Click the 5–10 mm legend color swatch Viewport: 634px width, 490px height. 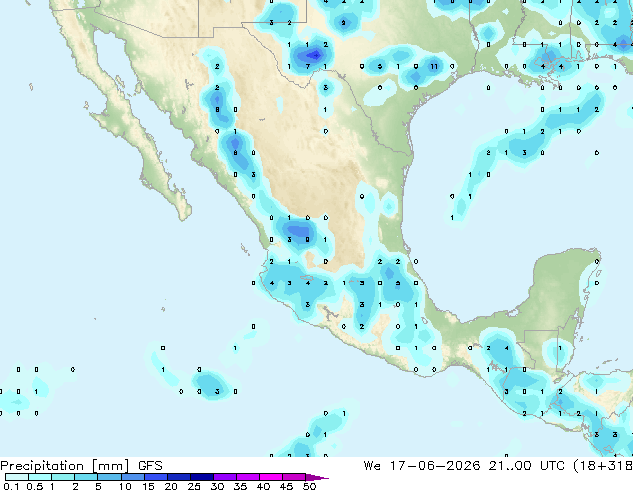[110, 477]
